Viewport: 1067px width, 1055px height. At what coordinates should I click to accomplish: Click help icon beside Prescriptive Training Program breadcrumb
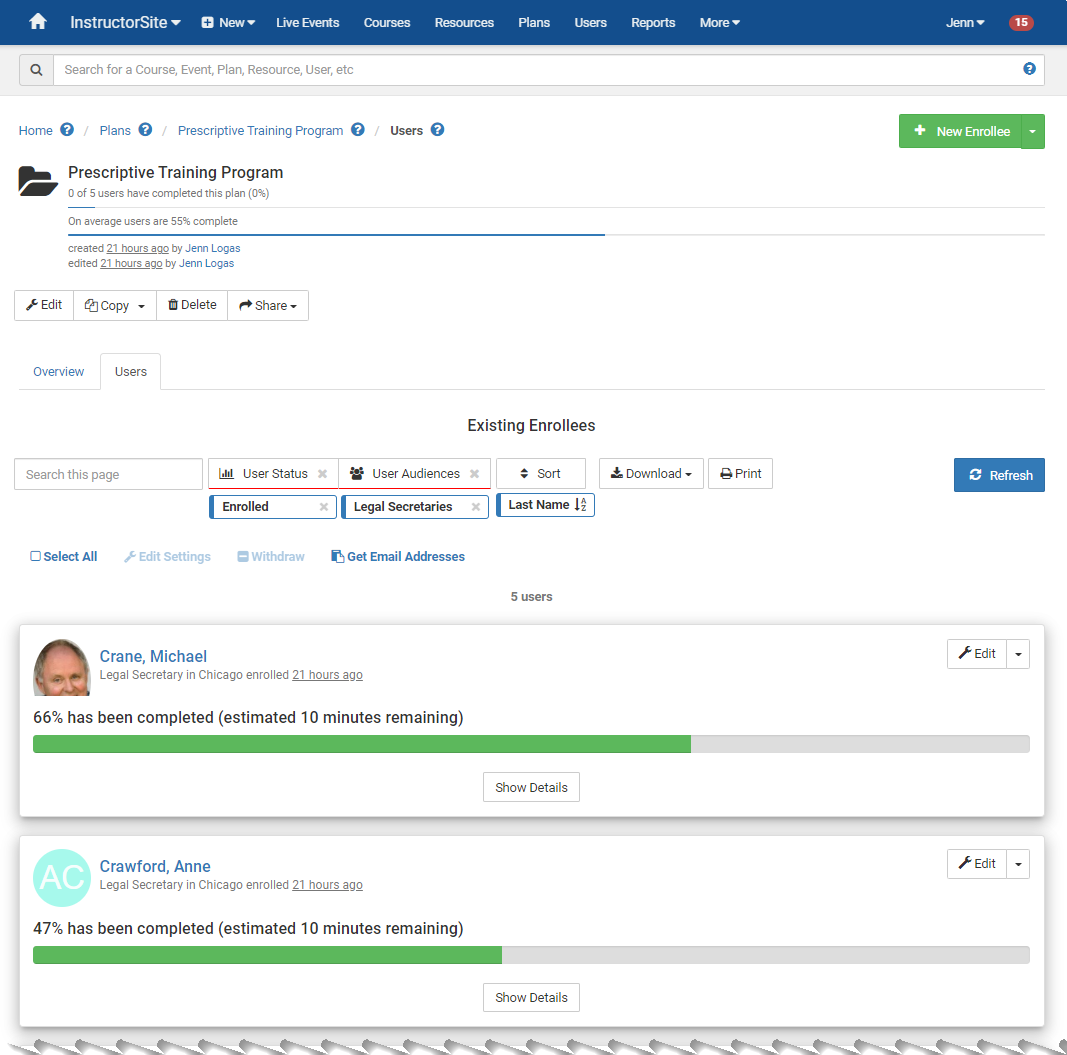(x=358, y=129)
